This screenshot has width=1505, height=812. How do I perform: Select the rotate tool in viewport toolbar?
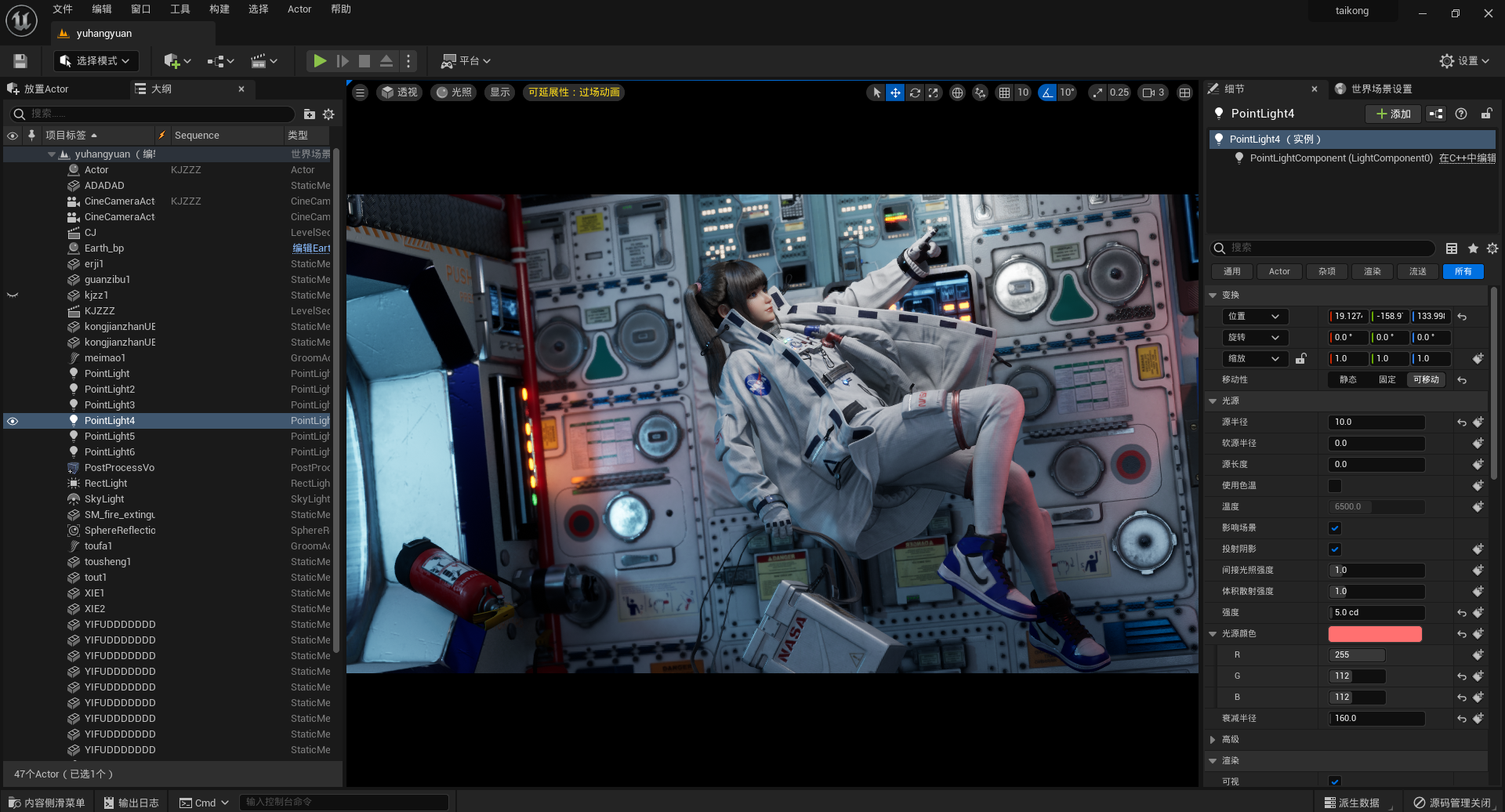pyautogui.click(x=915, y=92)
